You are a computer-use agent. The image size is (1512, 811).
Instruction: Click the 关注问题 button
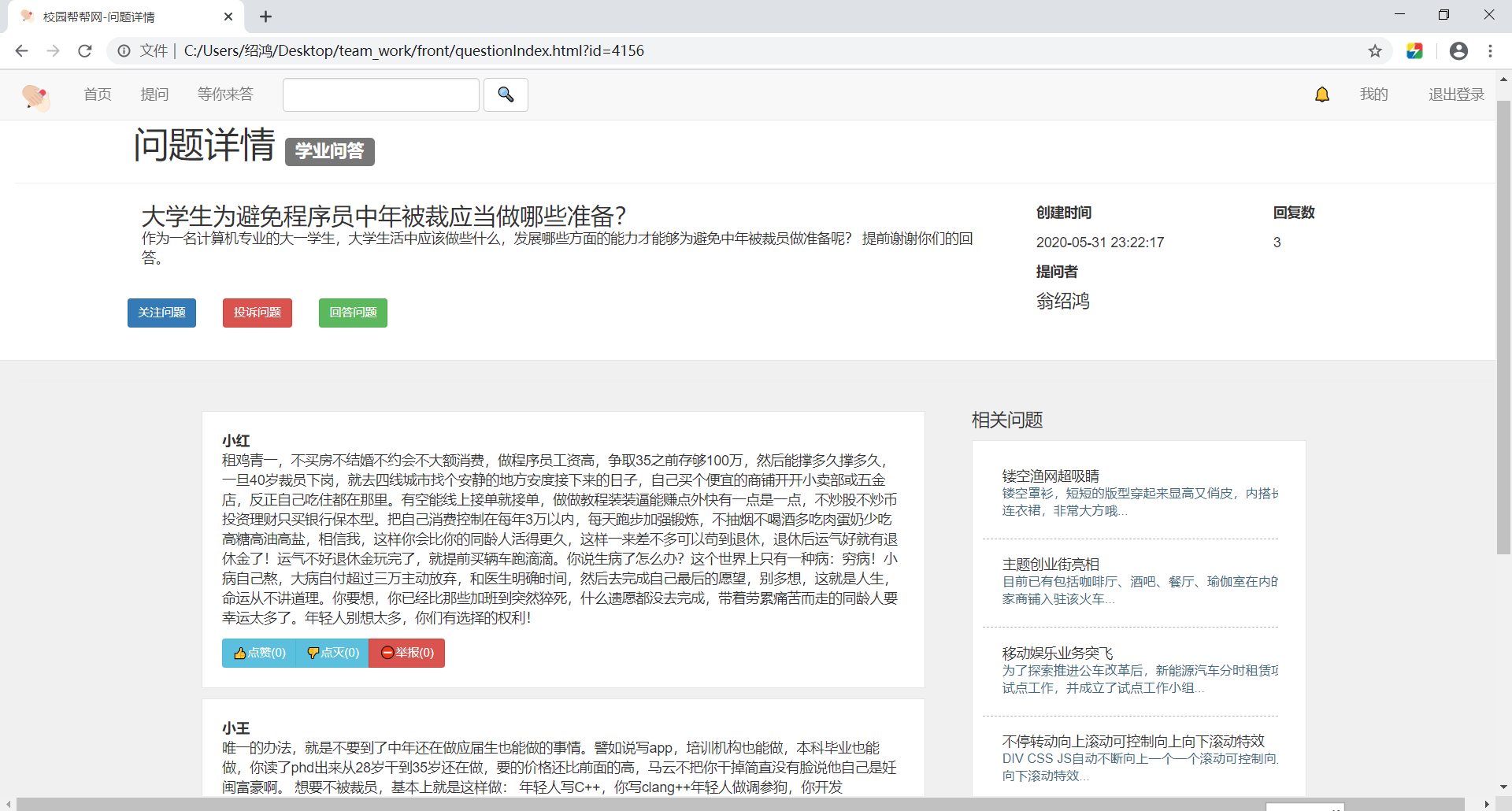(x=161, y=313)
